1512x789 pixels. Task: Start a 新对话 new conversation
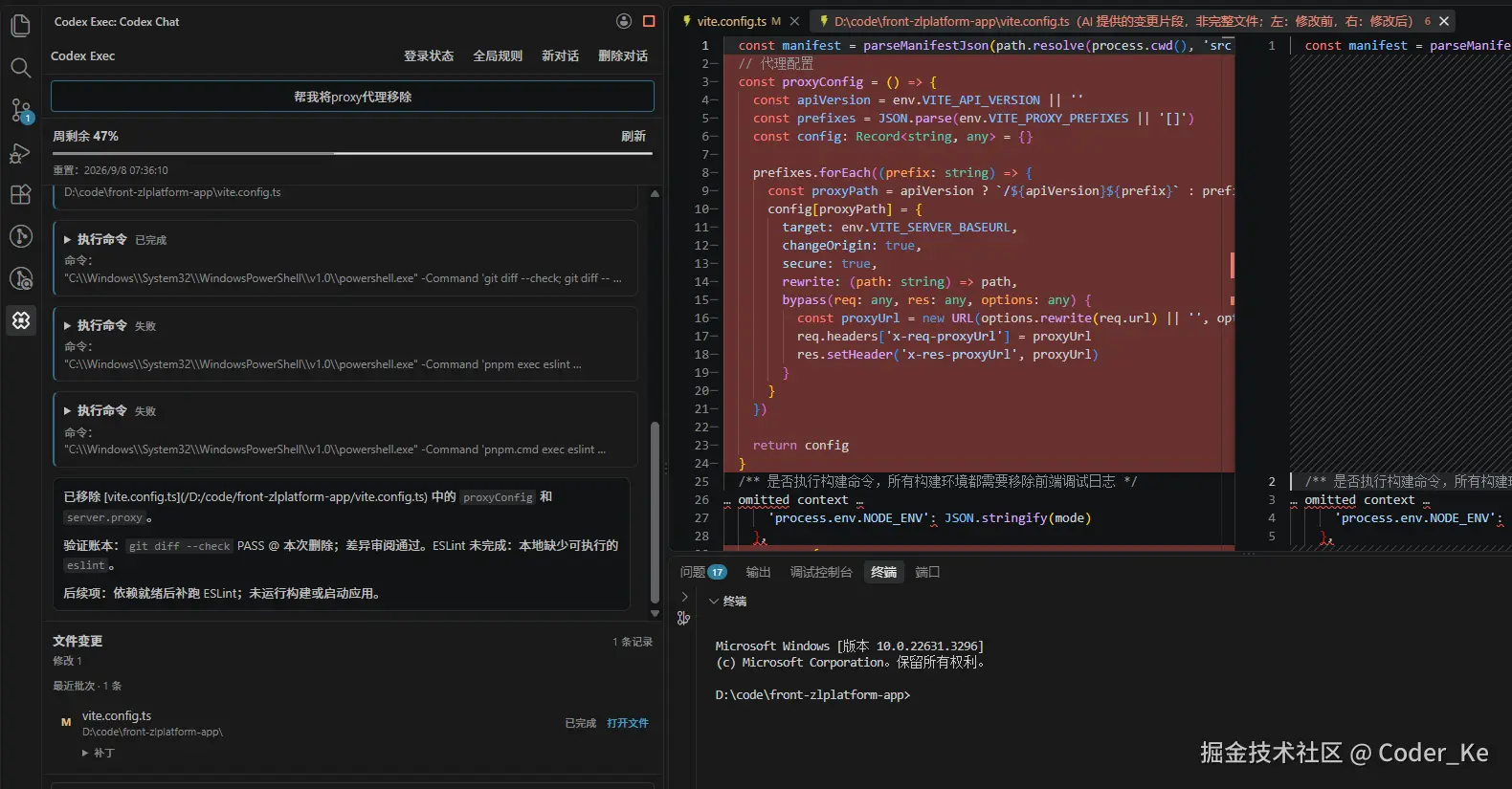click(560, 56)
